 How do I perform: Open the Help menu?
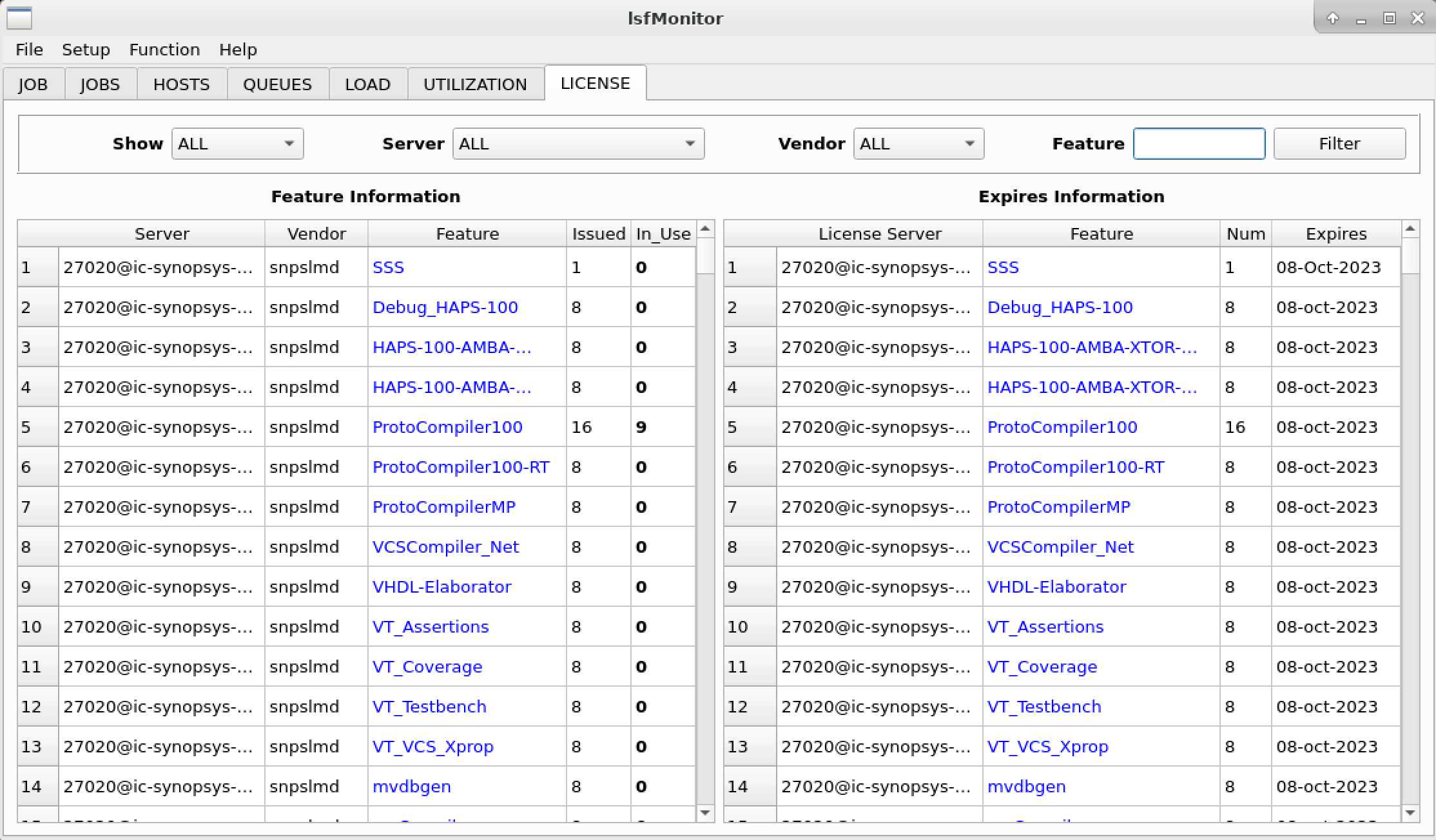coord(238,50)
